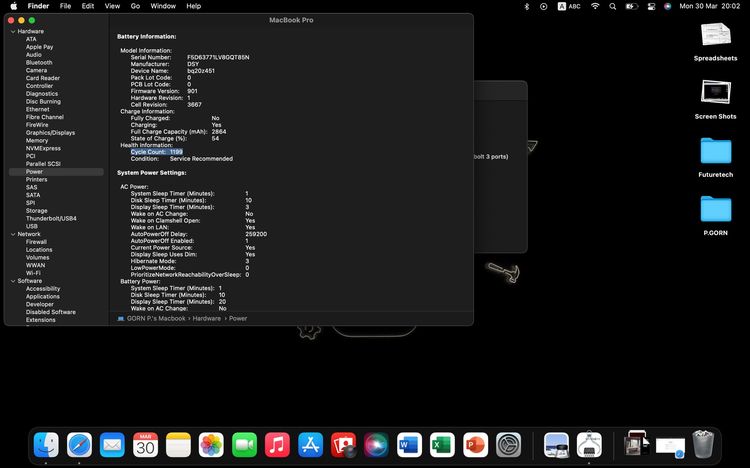Click the Wi-Fi status icon

[595, 6]
